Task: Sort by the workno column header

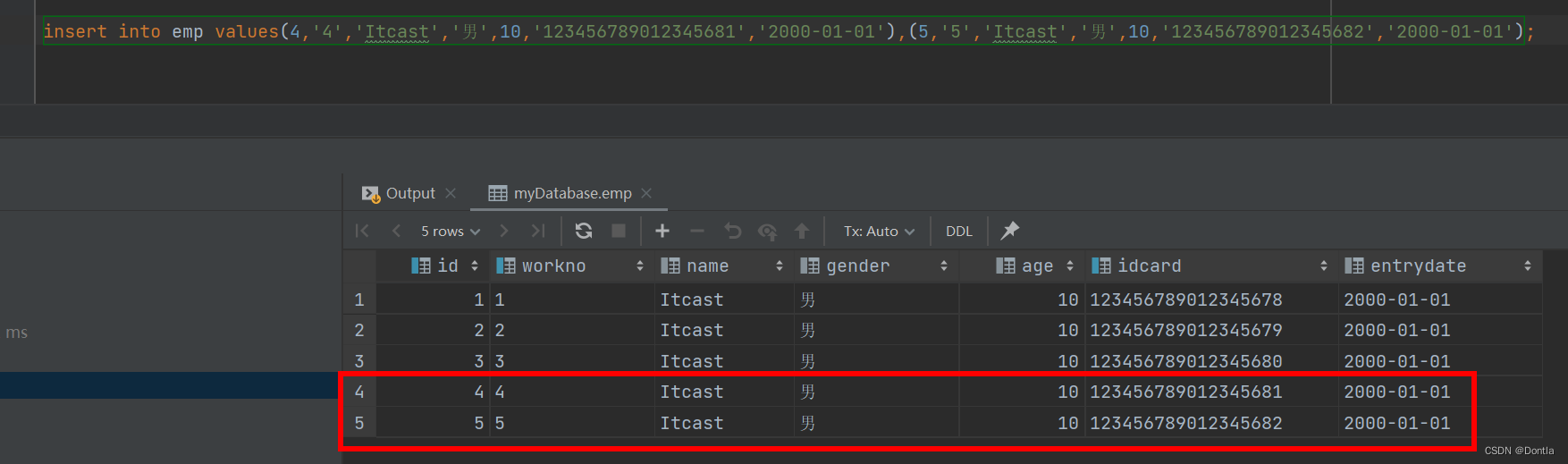Action: coord(570,266)
